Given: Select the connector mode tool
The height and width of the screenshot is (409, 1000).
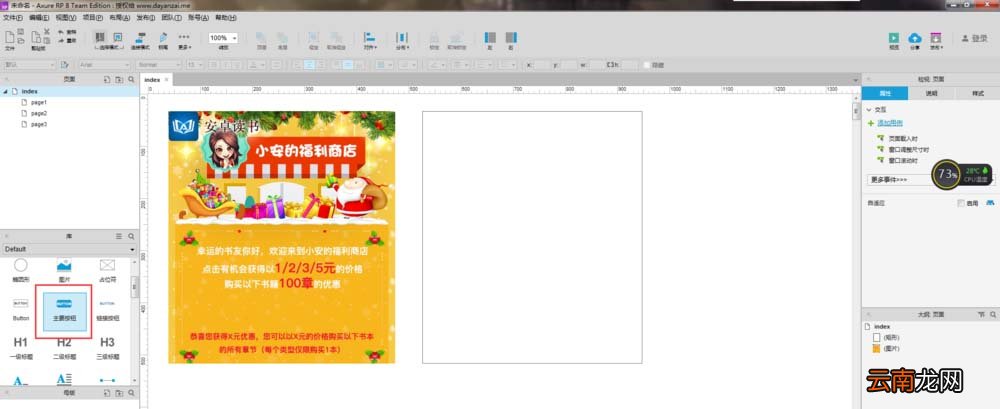Looking at the screenshot, I should tap(141, 38).
